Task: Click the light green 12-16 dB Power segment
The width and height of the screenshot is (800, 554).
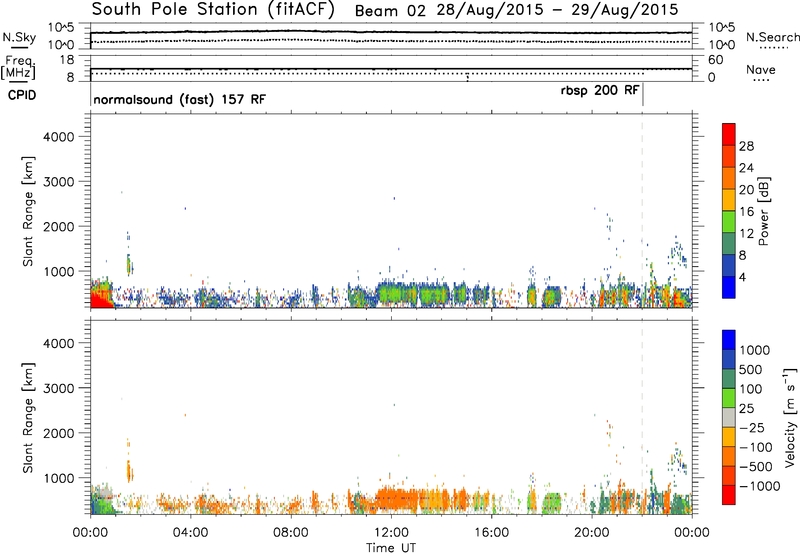Action: click(729, 221)
